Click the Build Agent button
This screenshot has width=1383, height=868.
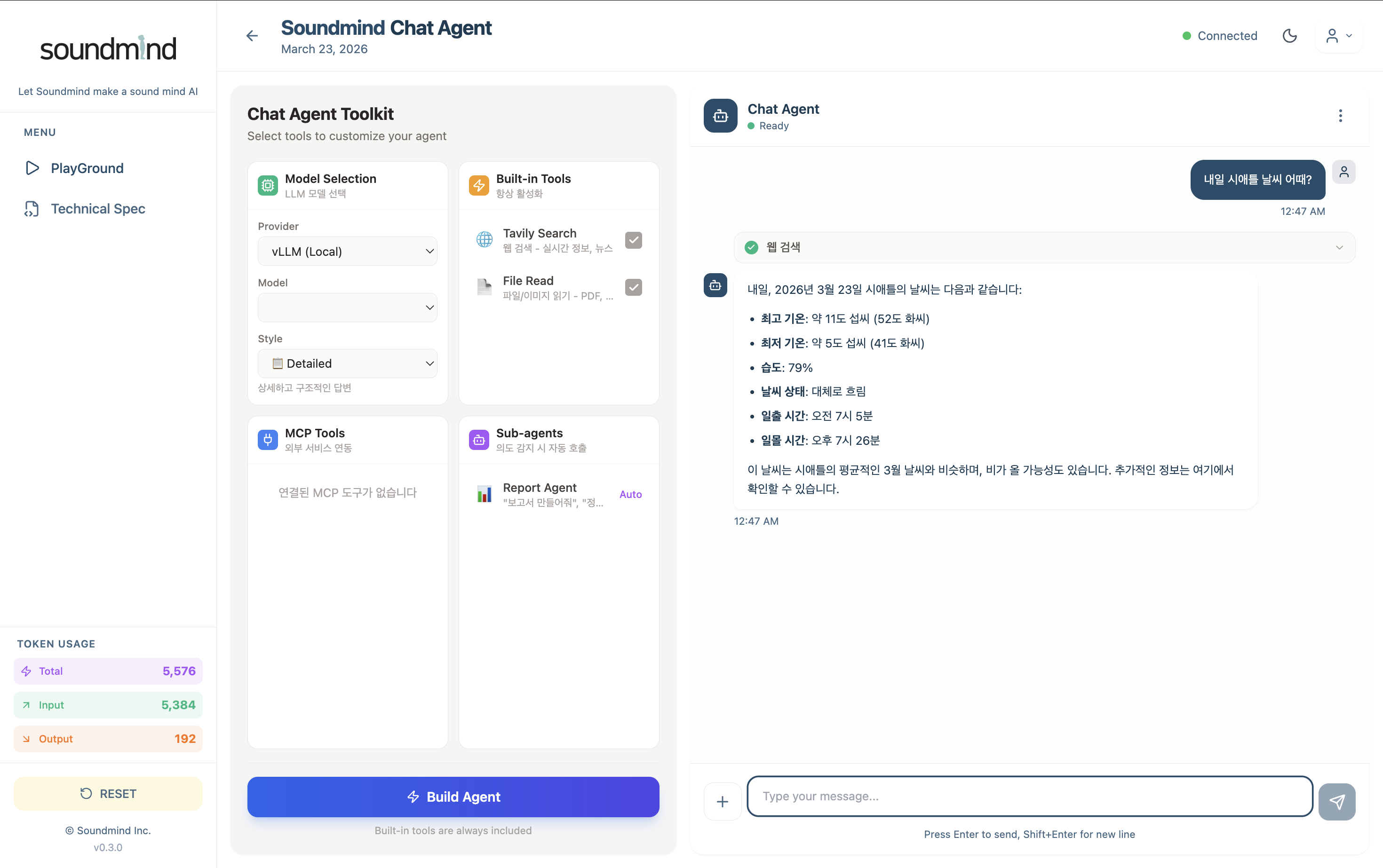pos(453,797)
